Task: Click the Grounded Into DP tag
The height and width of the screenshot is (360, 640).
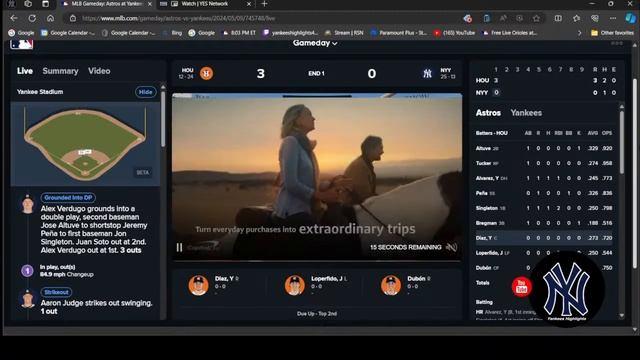Action: pyautogui.click(x=68, y=198)
